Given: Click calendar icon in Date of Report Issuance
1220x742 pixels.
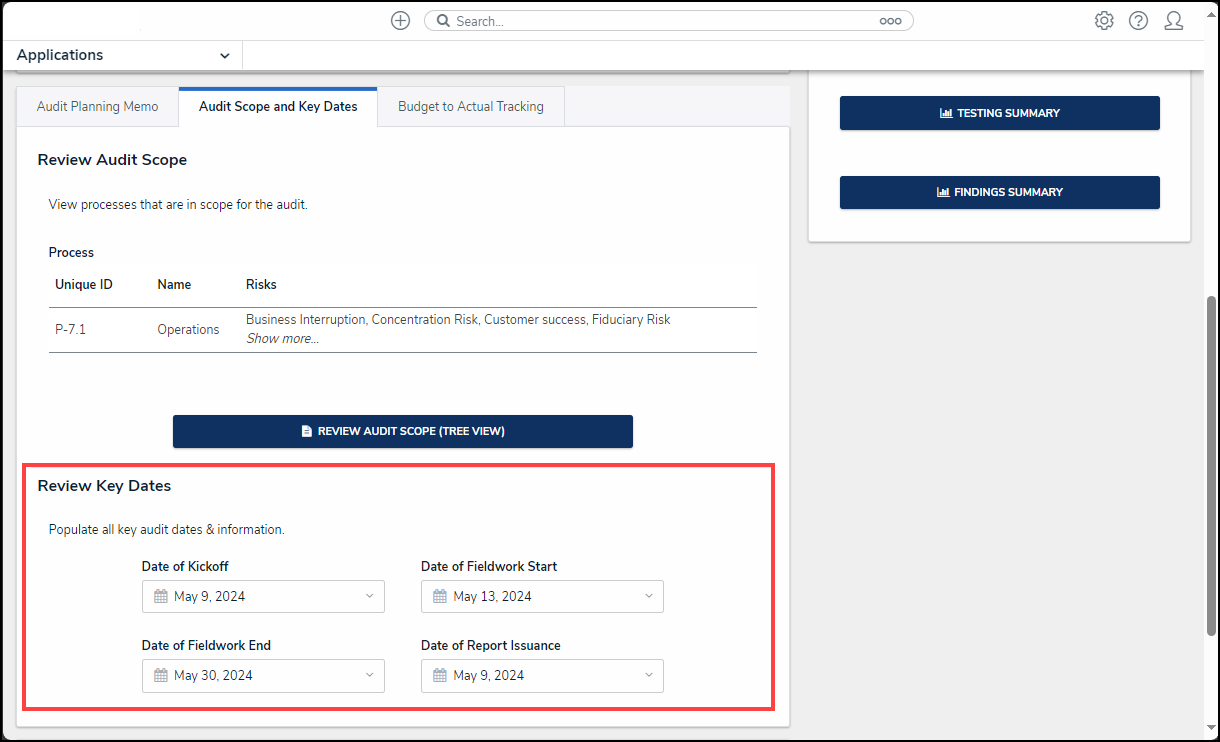Looking at the screenshot, I should point(440,675).
